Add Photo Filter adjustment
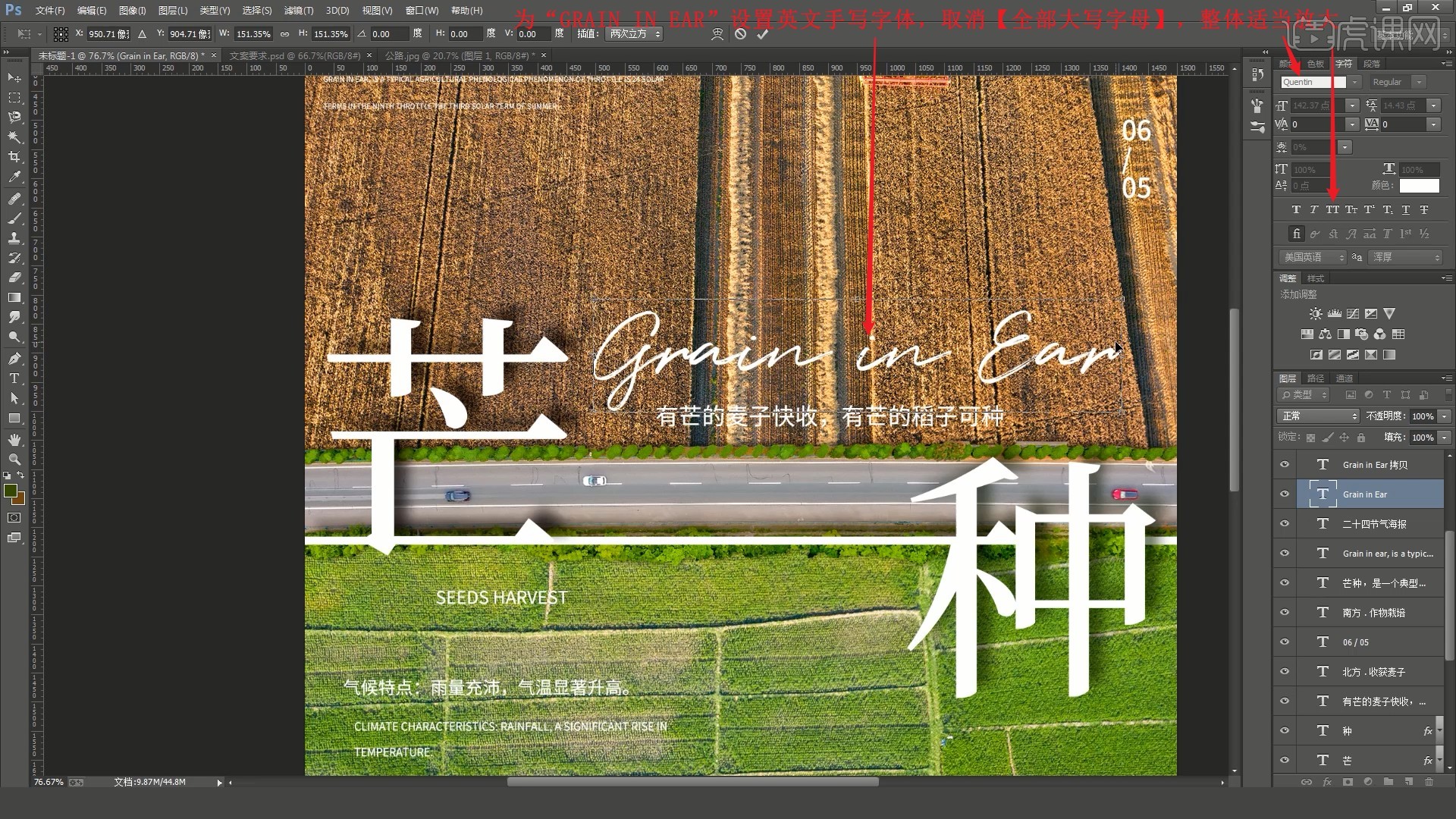1456x819 pixels. 1362,334
